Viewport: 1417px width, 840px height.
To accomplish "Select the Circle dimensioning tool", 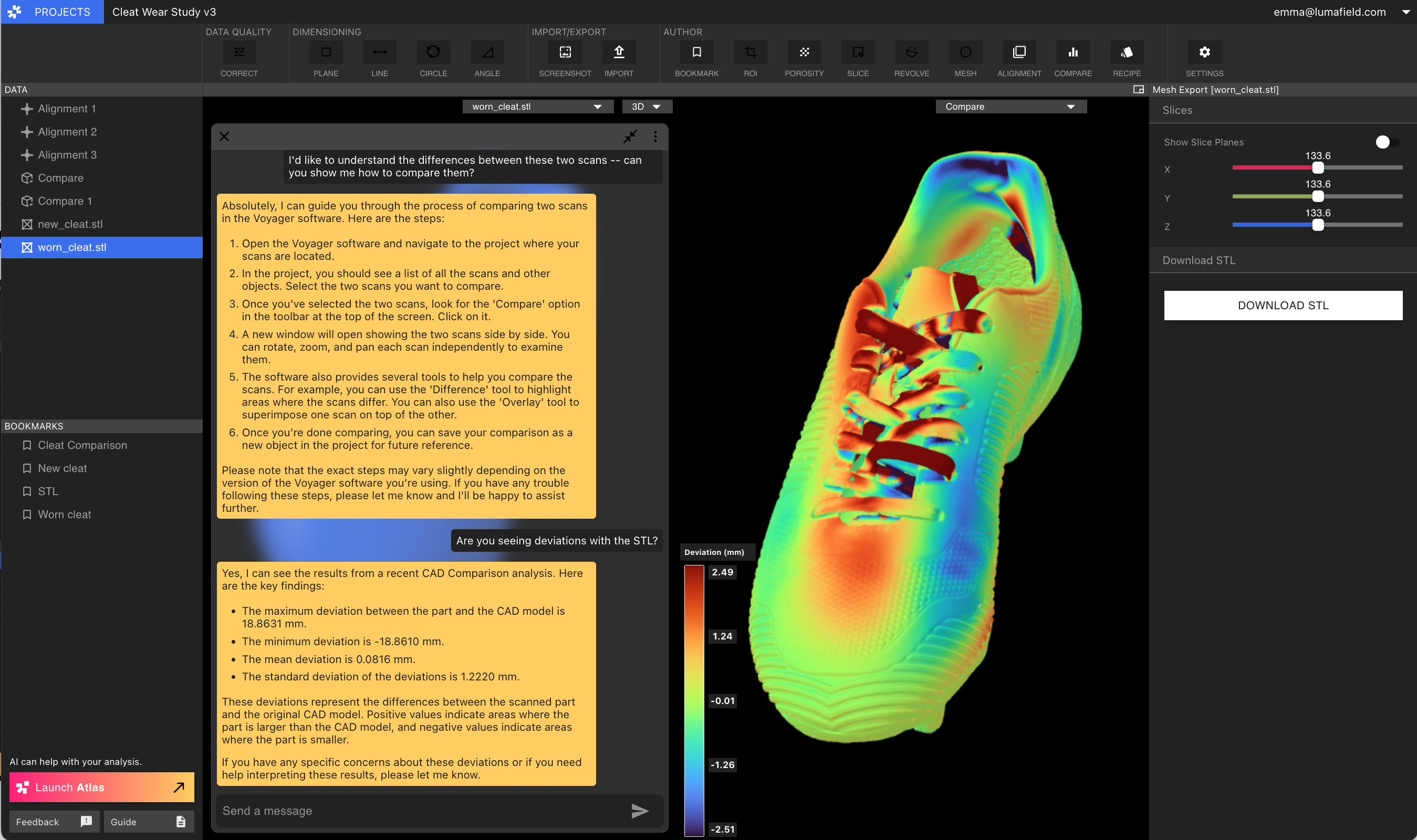I will coord(433,52).
